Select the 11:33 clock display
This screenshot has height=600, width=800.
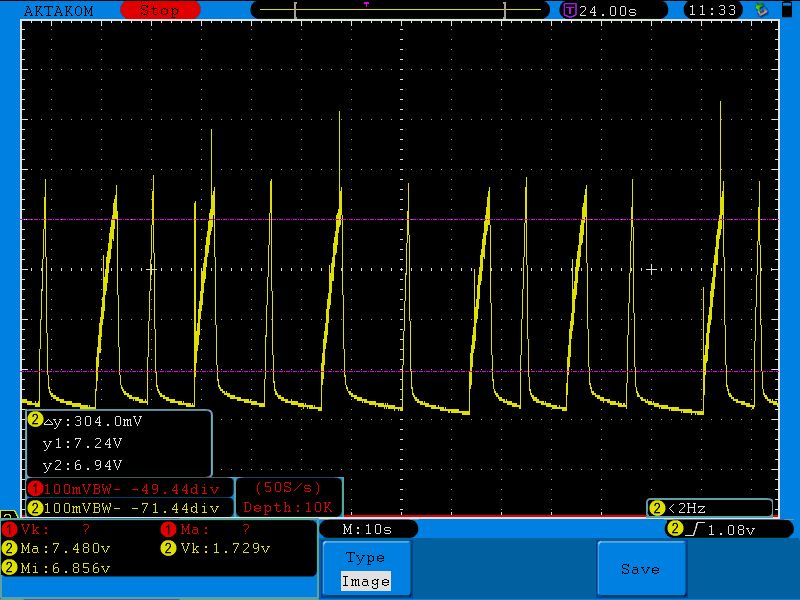[x=713, y=10]
